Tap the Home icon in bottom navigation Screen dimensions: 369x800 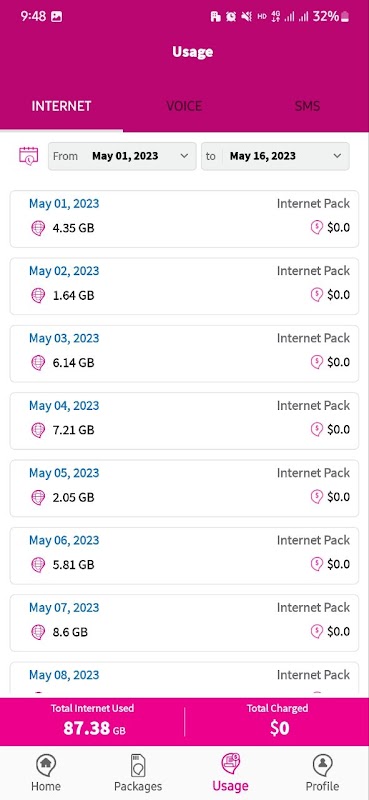(x=46, y=766)
